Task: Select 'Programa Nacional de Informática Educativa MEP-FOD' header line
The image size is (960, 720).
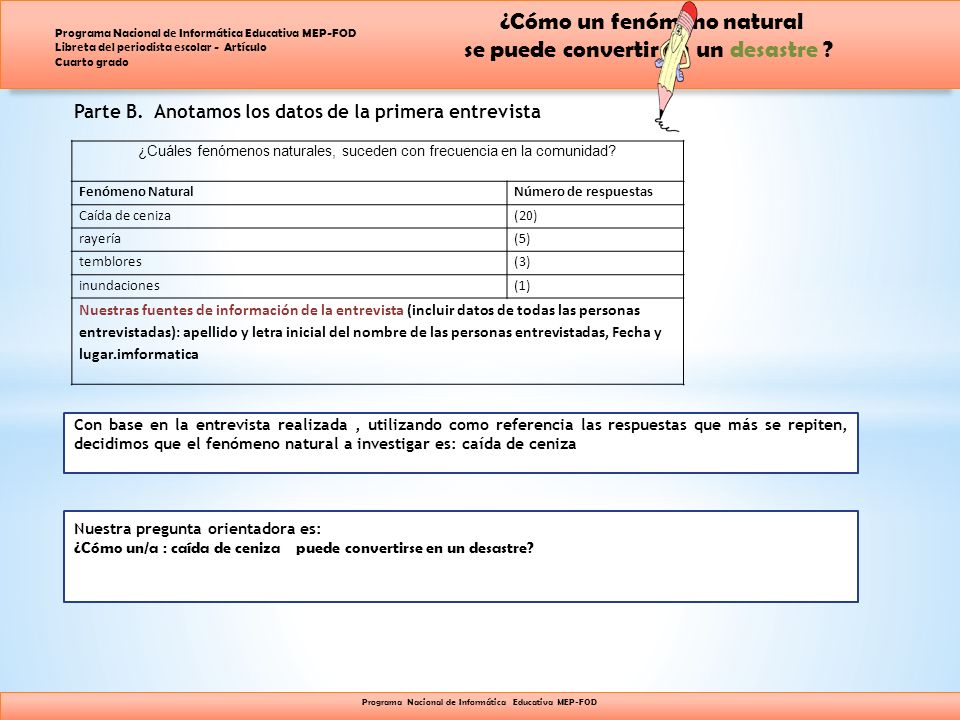Action: pos(206,33)
